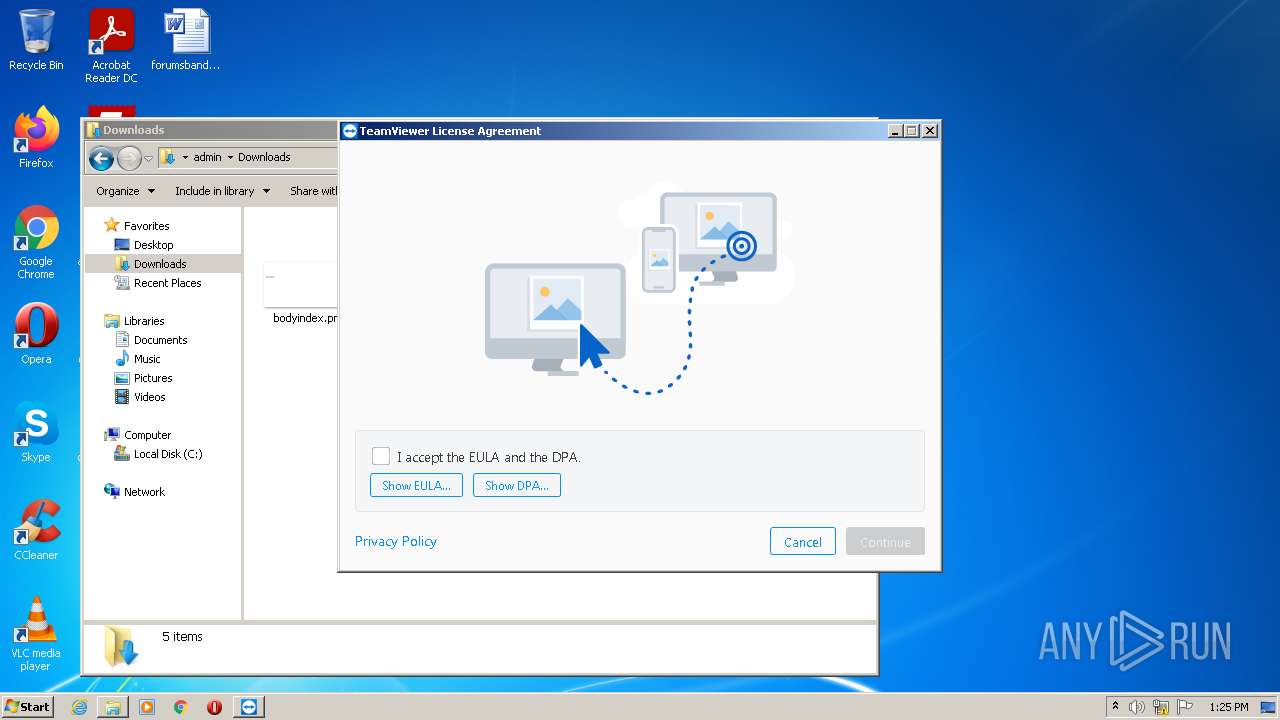
Task: Launch Firefox from desktop shortcut
Action: pyautogui.click(x=36, y=138)
